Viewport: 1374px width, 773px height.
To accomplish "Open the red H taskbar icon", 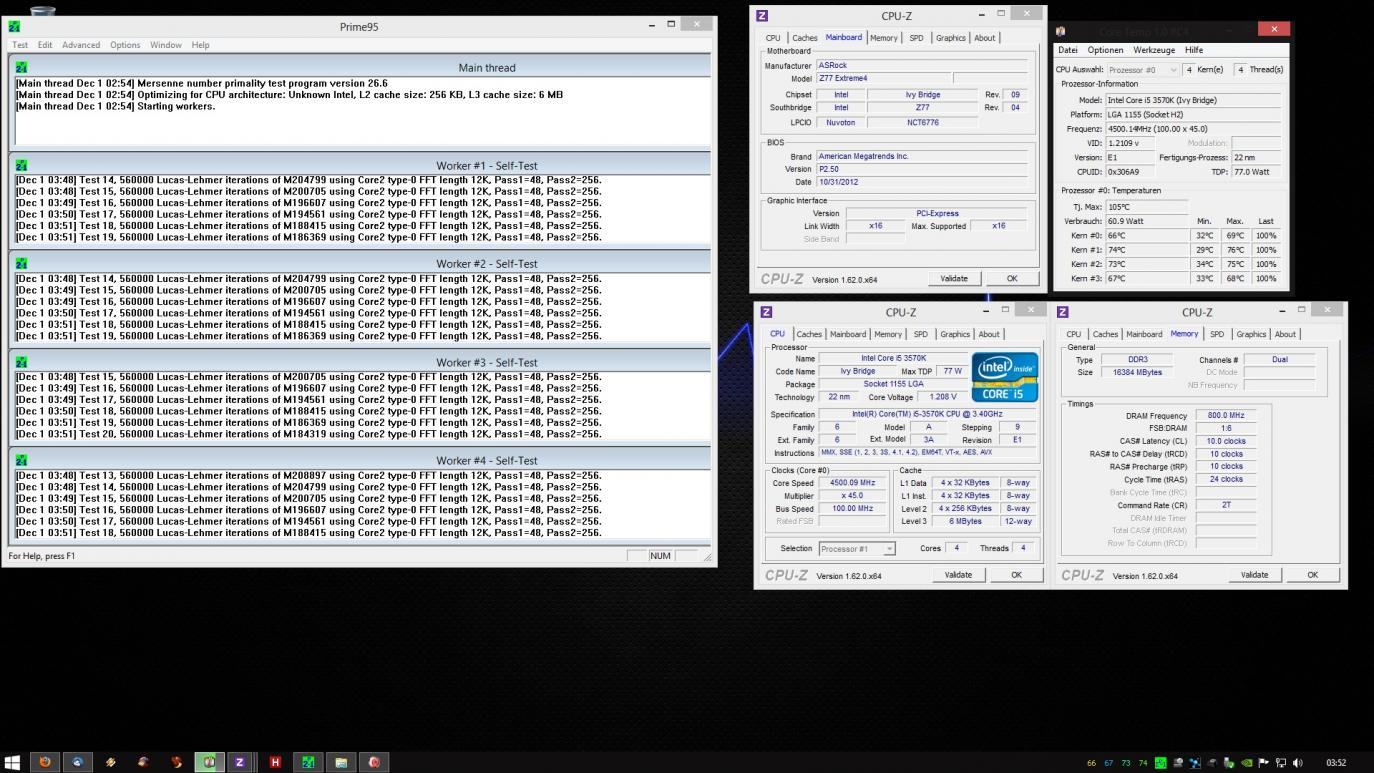I will (275, 762).
